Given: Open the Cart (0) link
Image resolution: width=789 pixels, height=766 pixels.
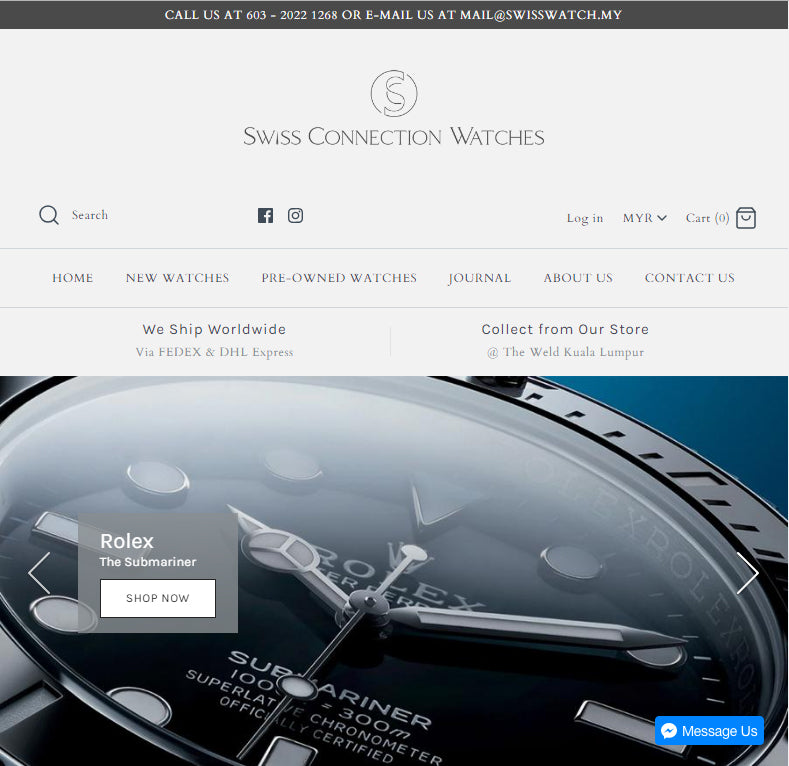Looking at the screenshot, I should pyautogui.click(x=707, y=218).
